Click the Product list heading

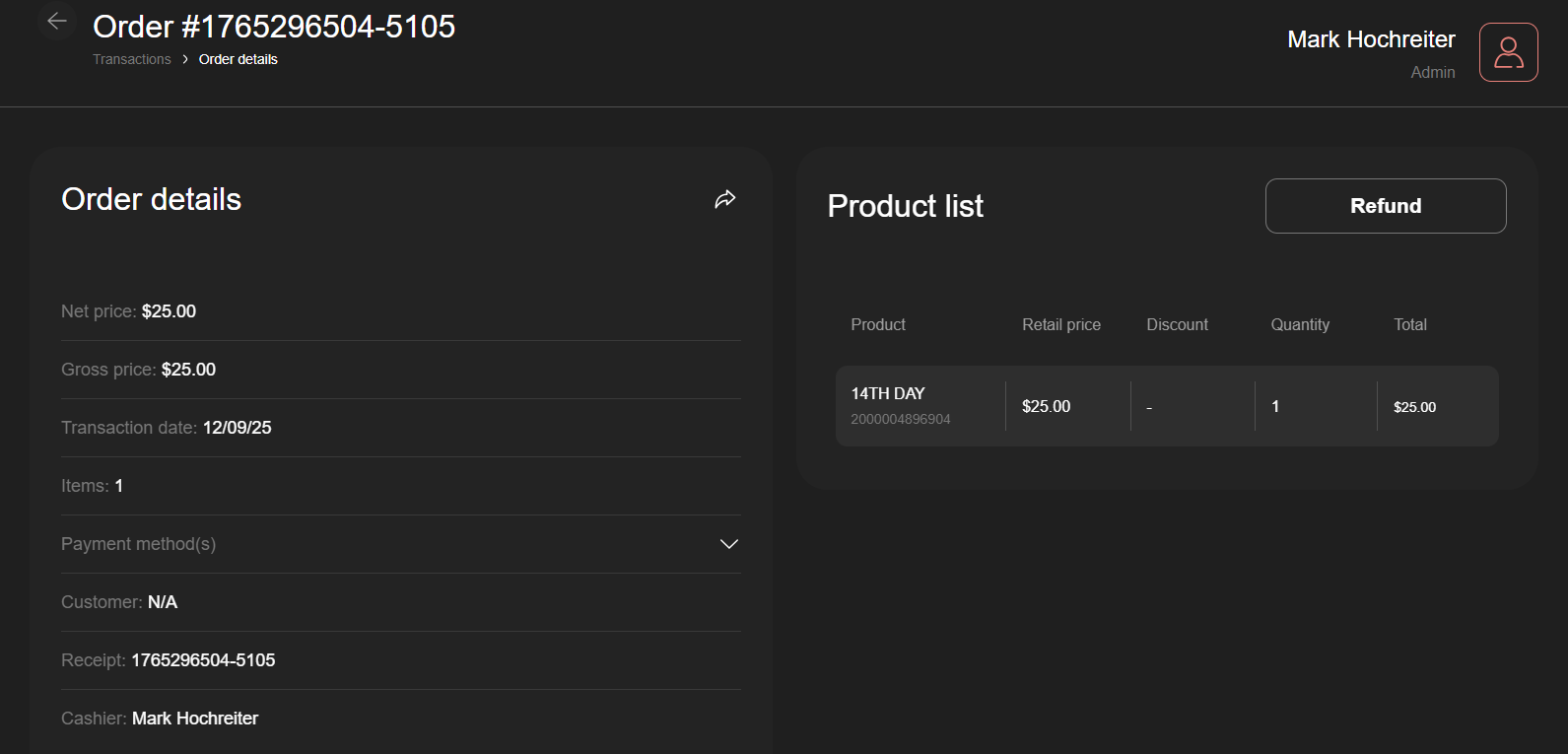(x=905, y=206)
